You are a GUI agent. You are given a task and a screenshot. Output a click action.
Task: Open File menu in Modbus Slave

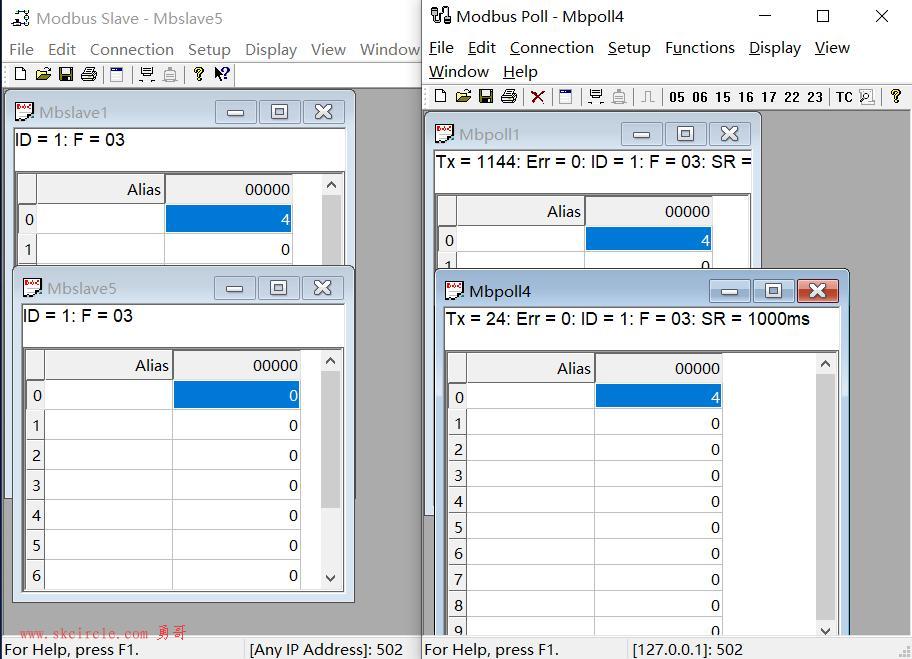[x=22, y=49]
